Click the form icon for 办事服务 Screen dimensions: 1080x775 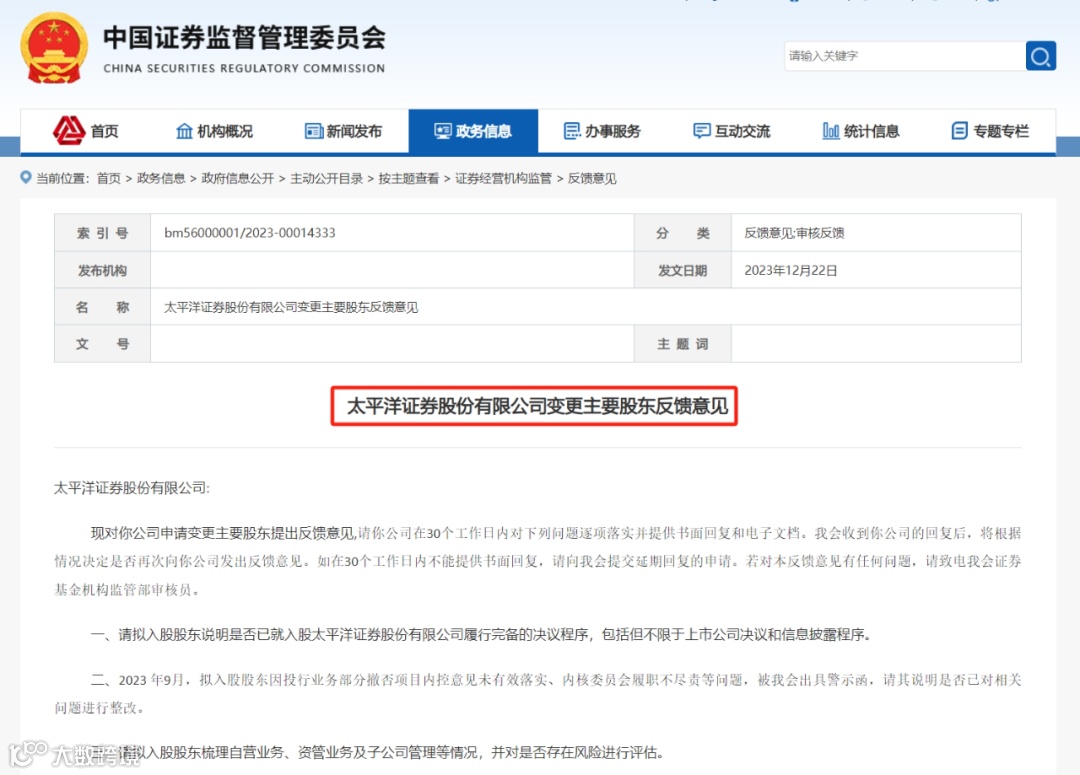coord(572,131)
